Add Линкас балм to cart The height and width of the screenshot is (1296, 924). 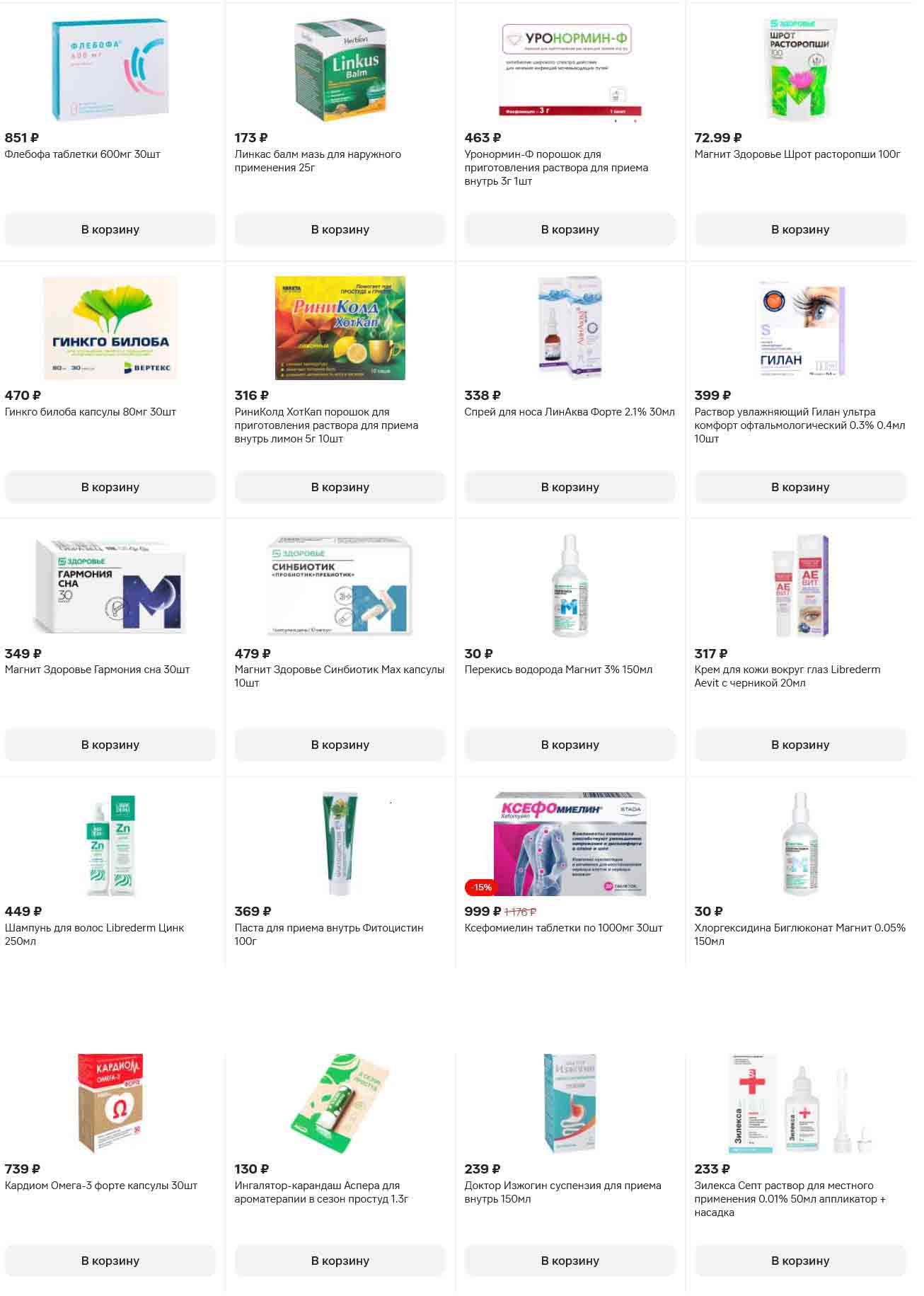pyautogui.click(x=340, y=229)
